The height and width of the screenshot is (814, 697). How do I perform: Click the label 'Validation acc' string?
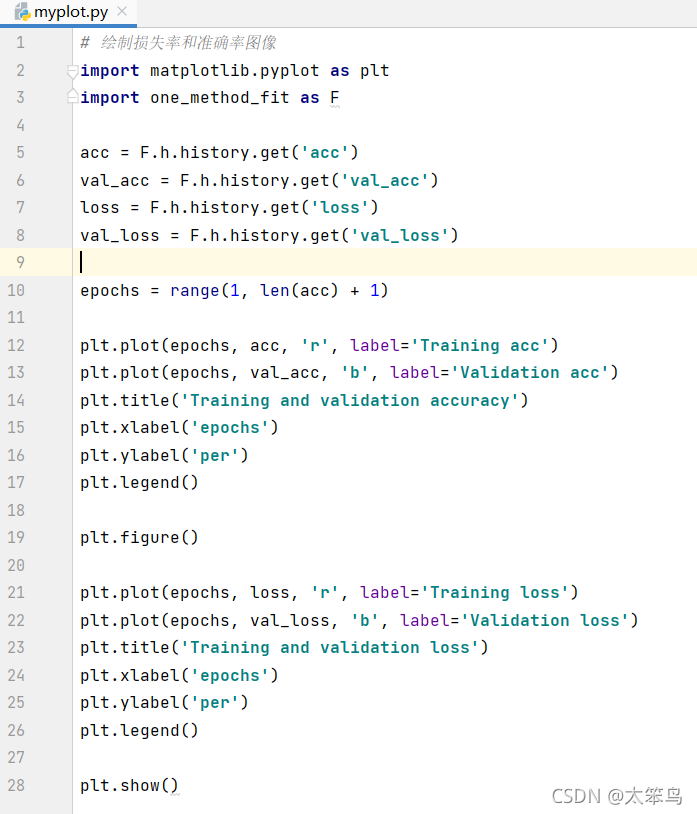point(529,373)
